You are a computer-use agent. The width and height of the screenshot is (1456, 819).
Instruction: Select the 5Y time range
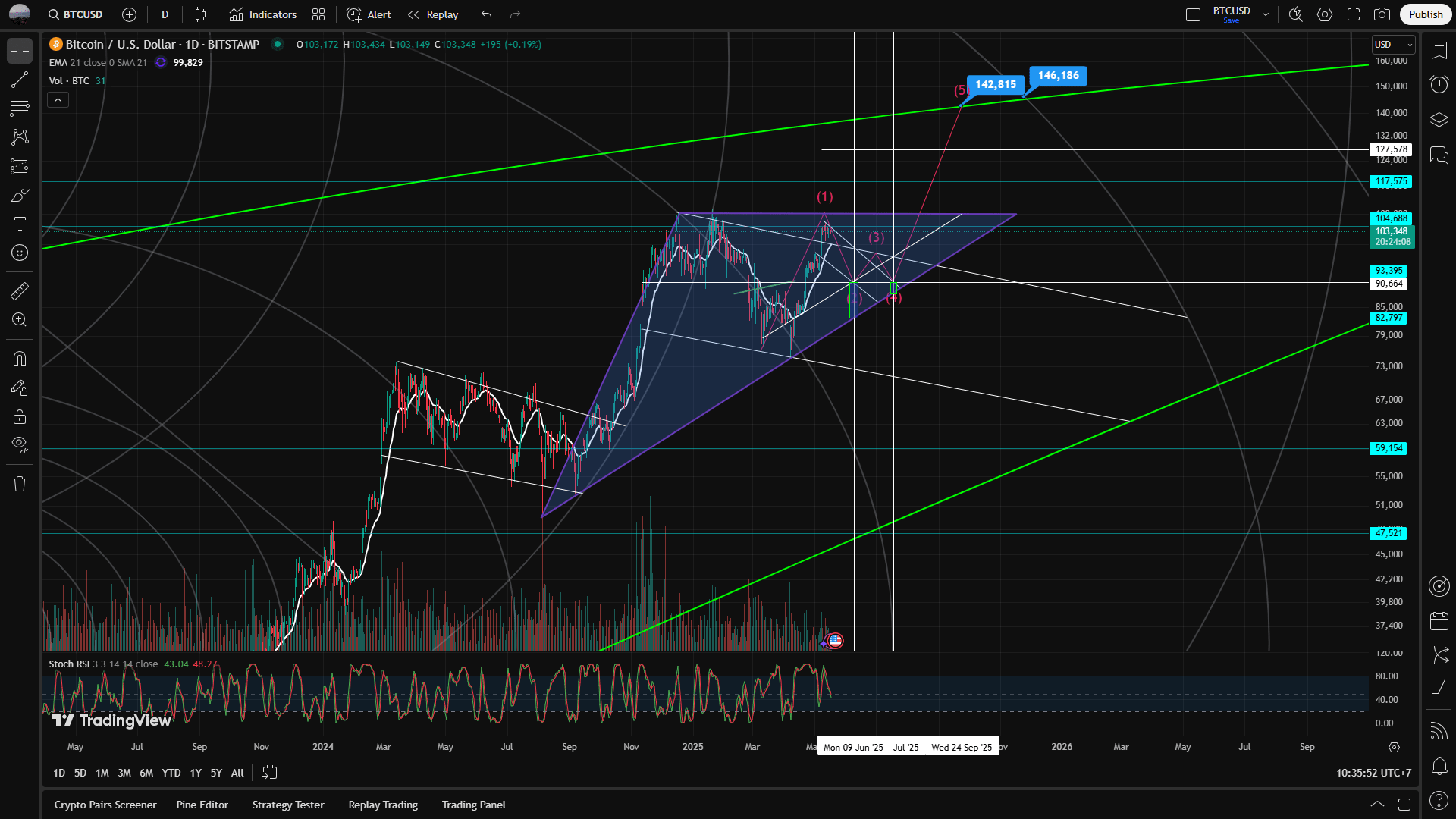pos(216,773)
